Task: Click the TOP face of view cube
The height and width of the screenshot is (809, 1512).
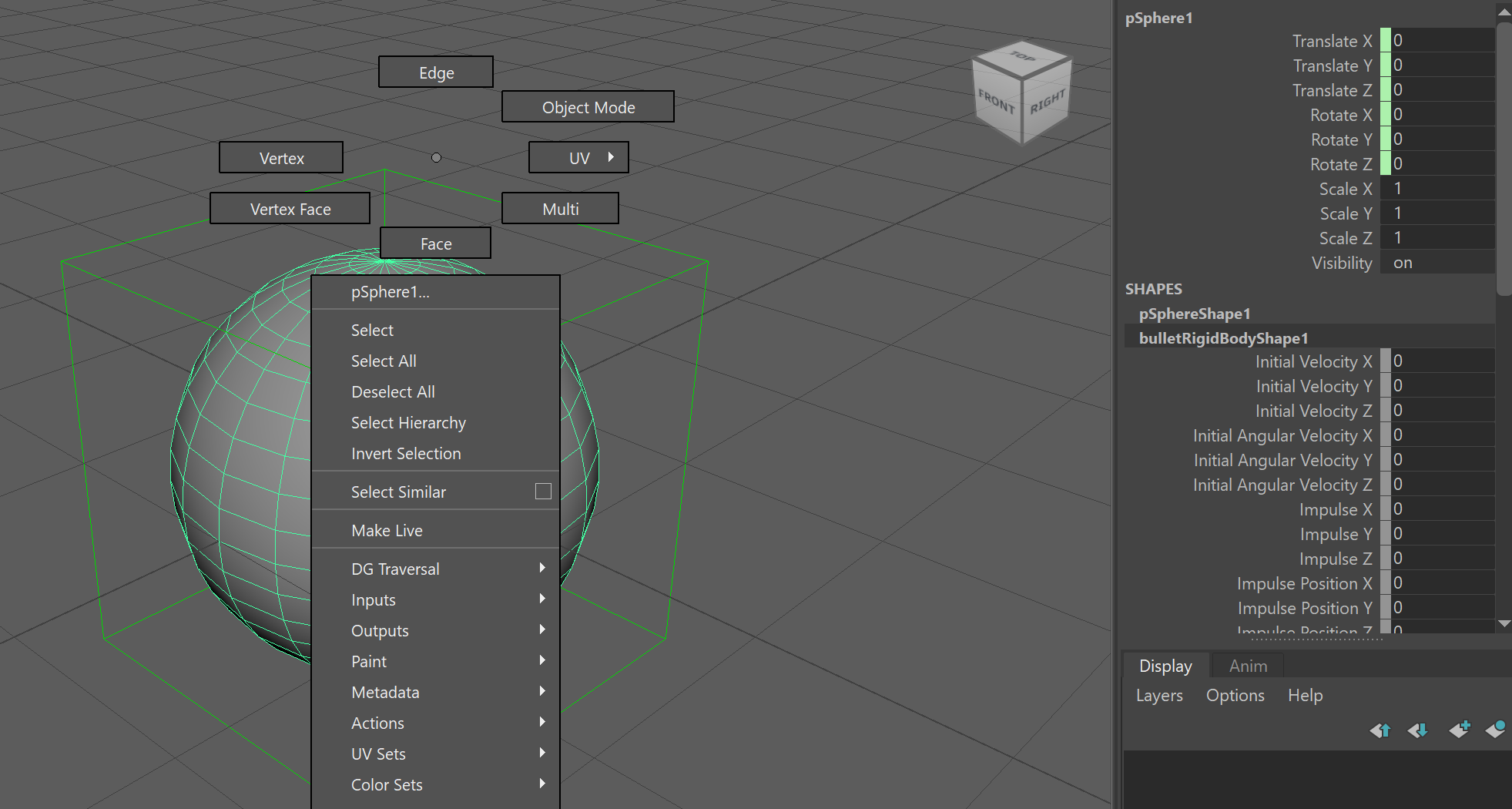Action: pyautogui.click(x=1022, y=57)
